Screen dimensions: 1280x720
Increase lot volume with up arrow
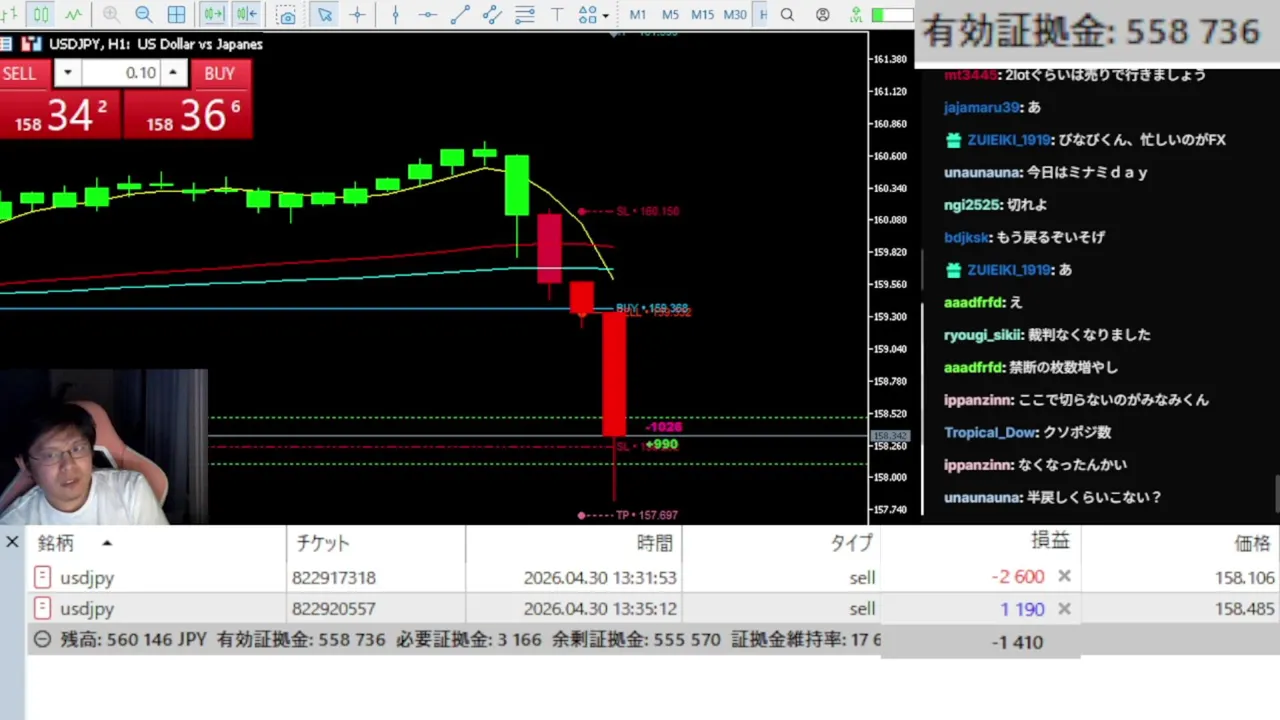pyautogui.click(x=174, y=73)
